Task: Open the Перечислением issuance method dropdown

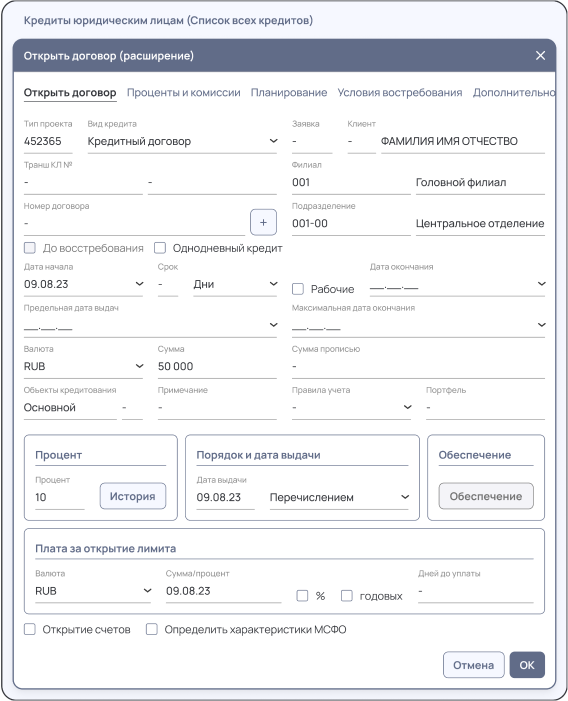Action: [x=340, y=497]
